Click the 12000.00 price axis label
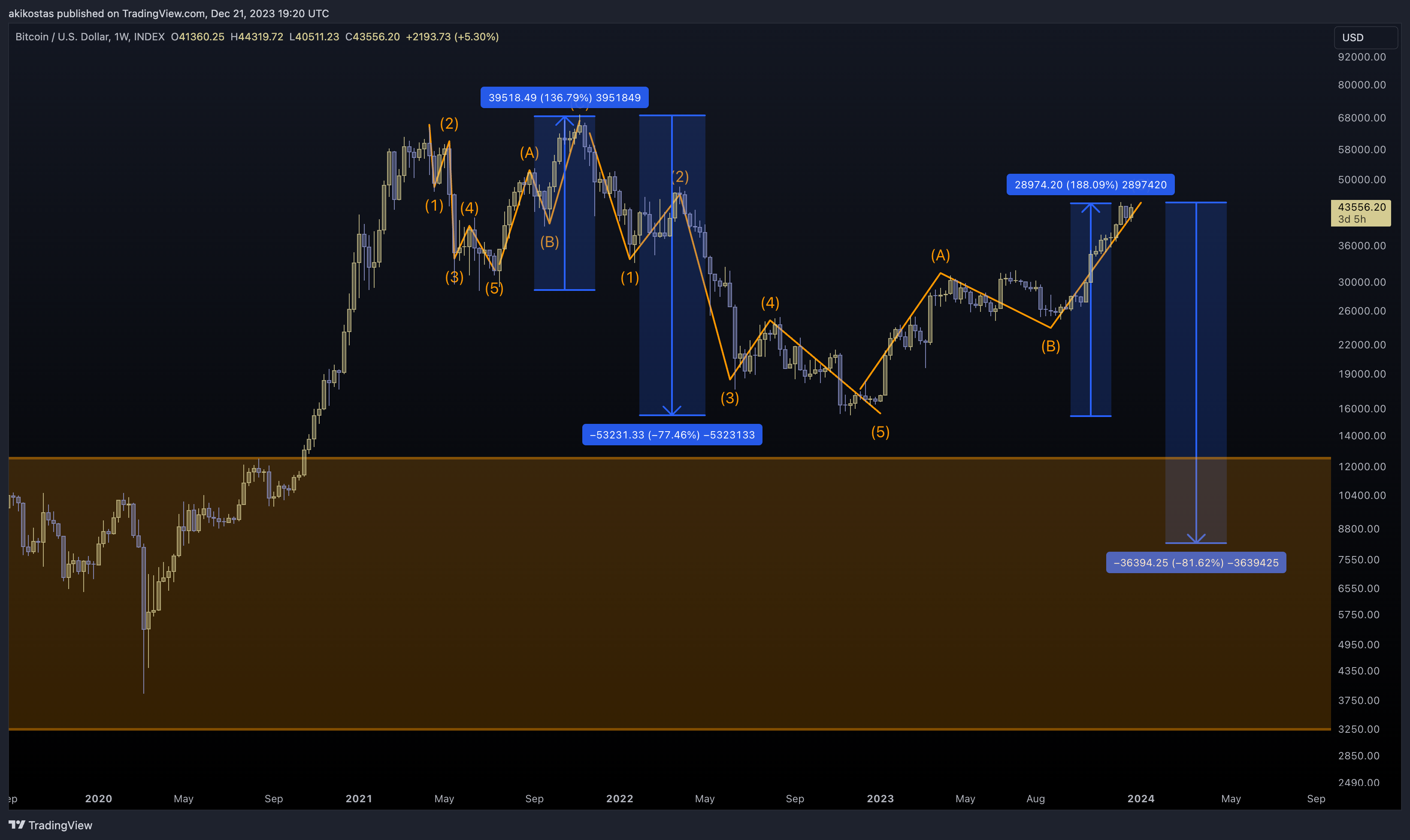 (1362, 466)
